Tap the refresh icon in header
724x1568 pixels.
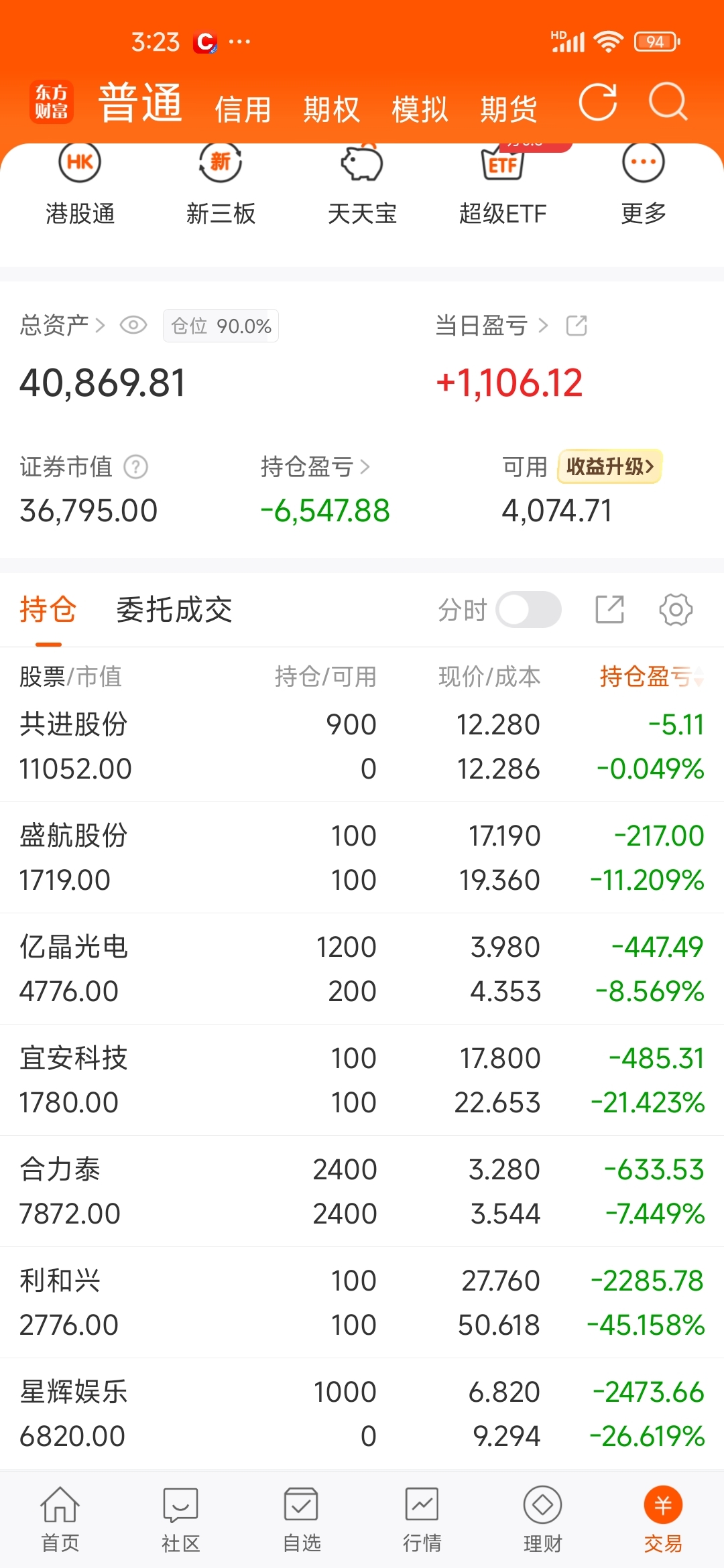pos(597,103)
